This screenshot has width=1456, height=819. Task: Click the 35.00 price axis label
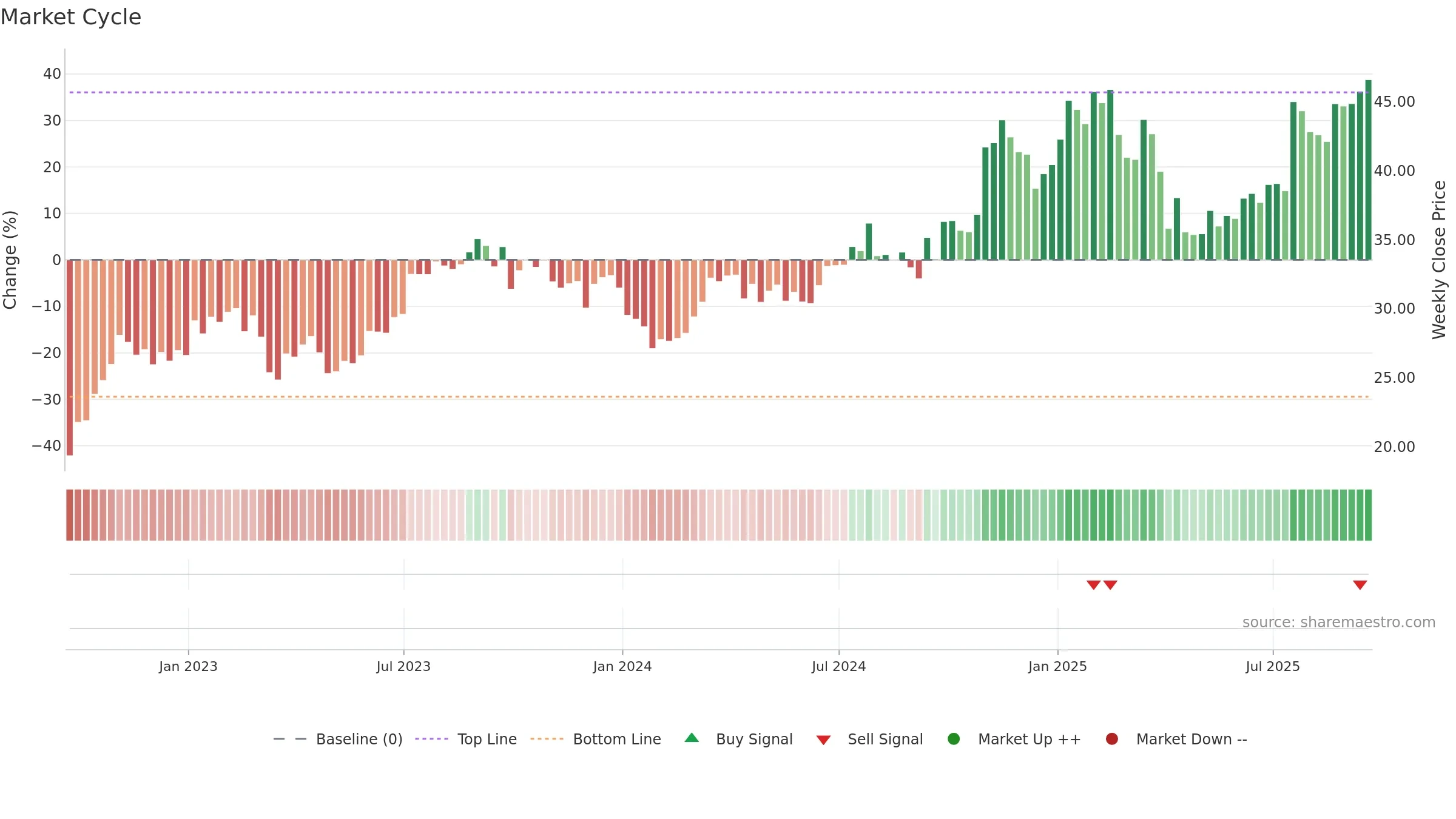(1394, 240)
